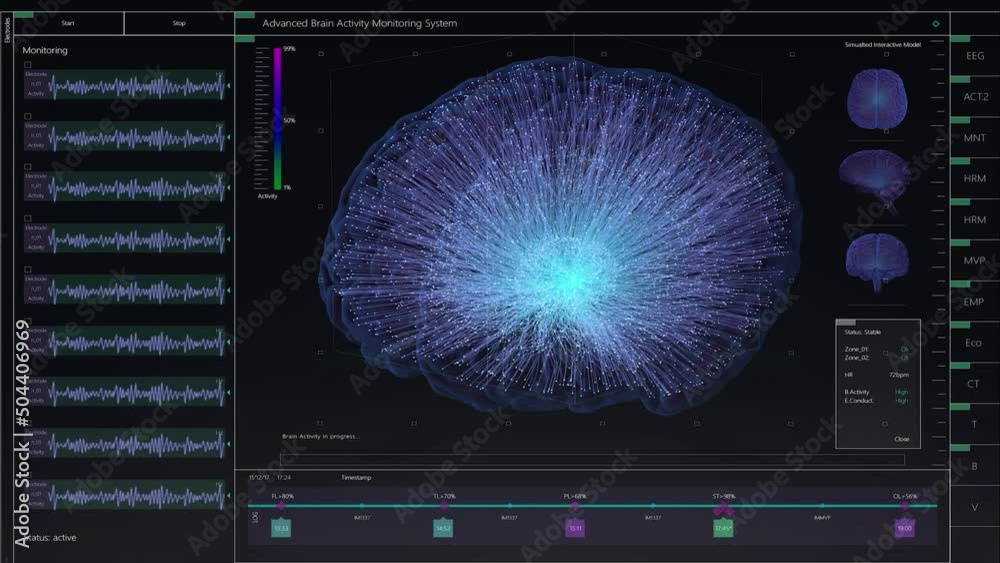The height and width of the screenshot is (563, 1000).
Task: Select the TL>70% timeline marker
Action: coord(444,505)
